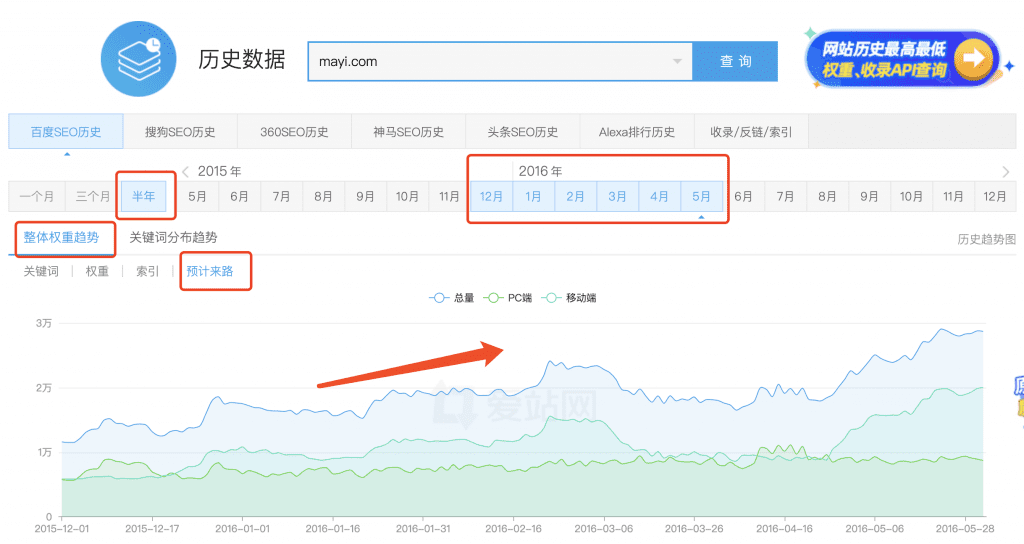The width and height of the screenshot is (1024, 544).
Task: Show the 预计来路 metric
Action: (213, 271)
